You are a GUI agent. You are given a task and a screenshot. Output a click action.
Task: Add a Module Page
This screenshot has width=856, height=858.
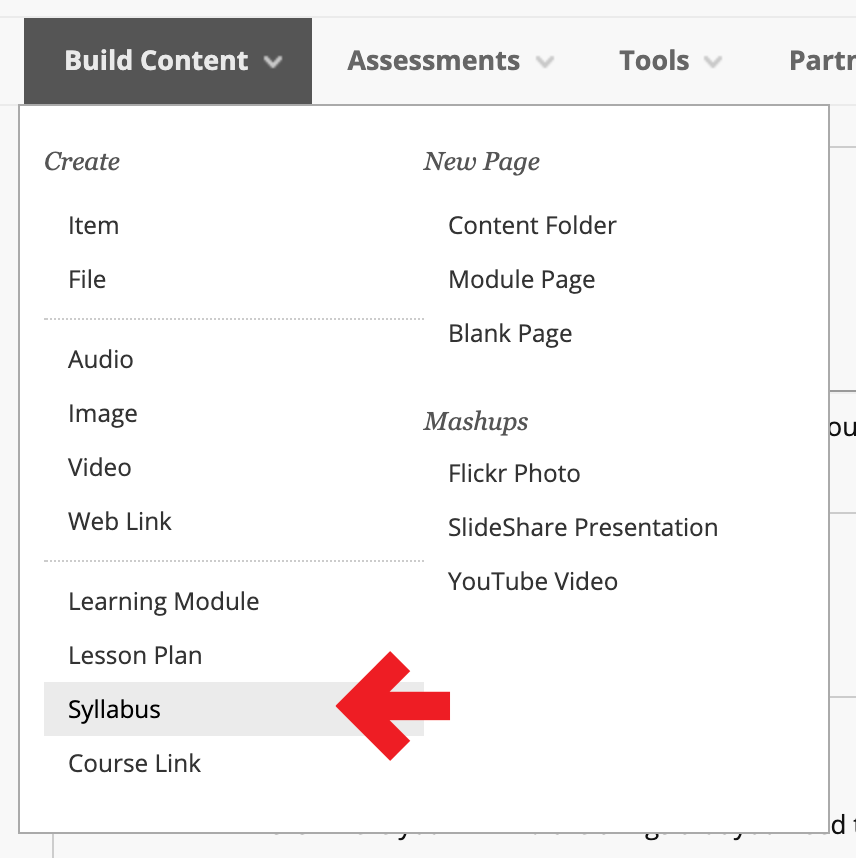pos(521,280)
